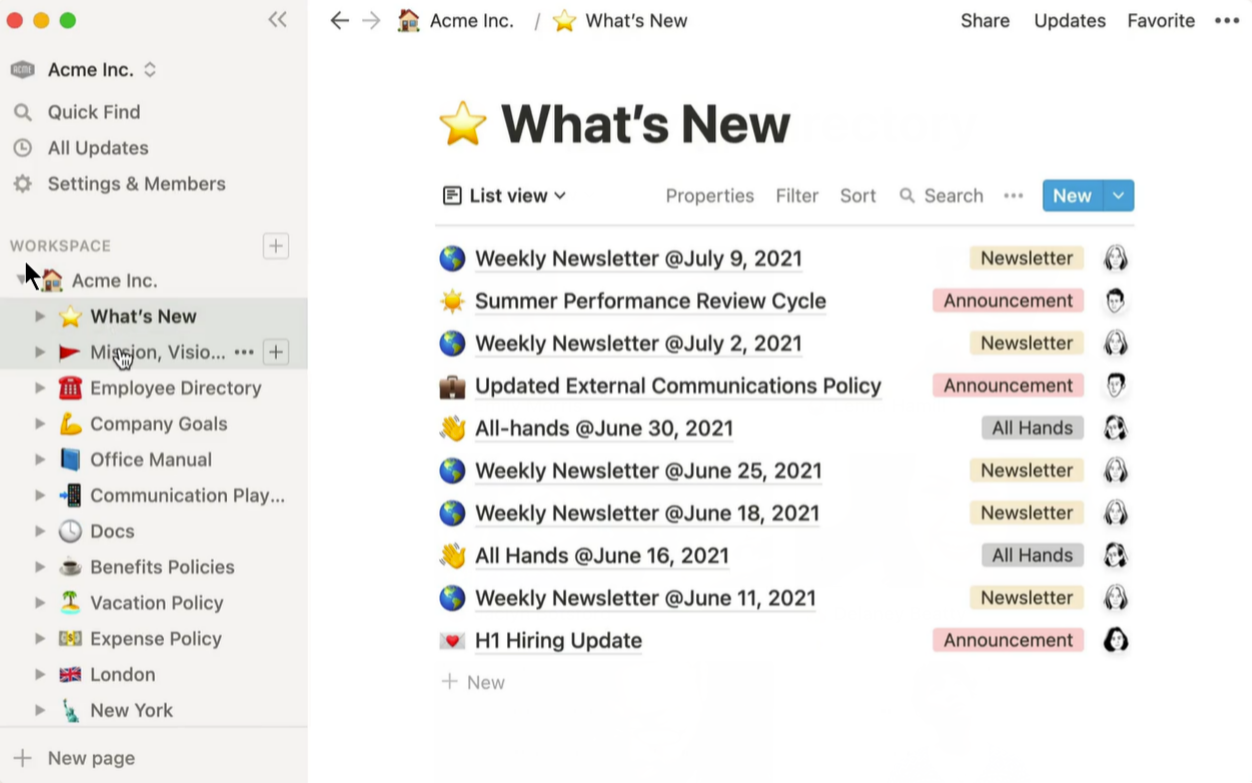Expand the Employee Directory page tree
1252x783 pixels.
(40, 388)
